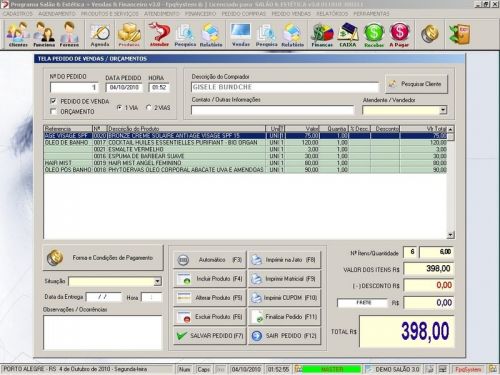Open PRODUTOS E SERVIÇOS menu
Image resolution: width=500 pixels, height=375 pixels.
(110, 14)
